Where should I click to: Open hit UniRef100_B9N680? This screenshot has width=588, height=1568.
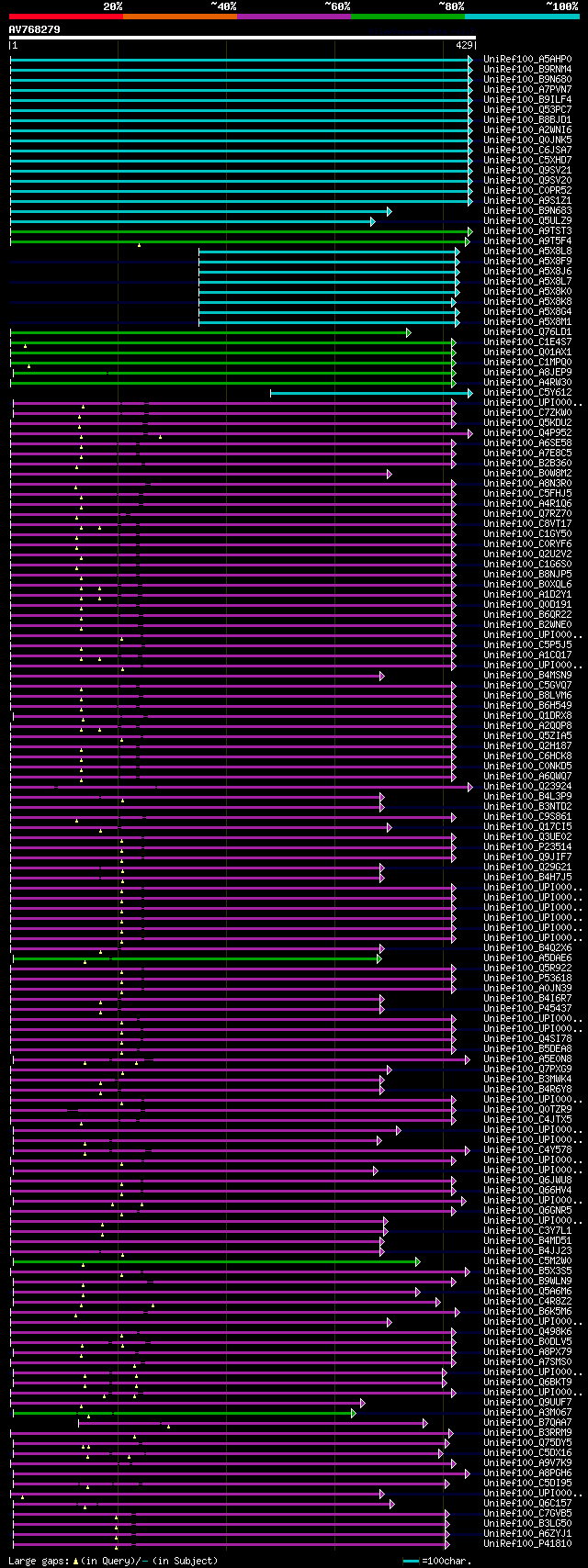coord(527,80)
